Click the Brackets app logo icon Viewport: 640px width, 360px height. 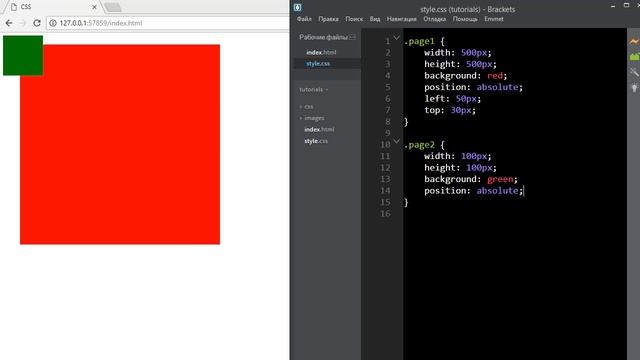coord(298,7)
